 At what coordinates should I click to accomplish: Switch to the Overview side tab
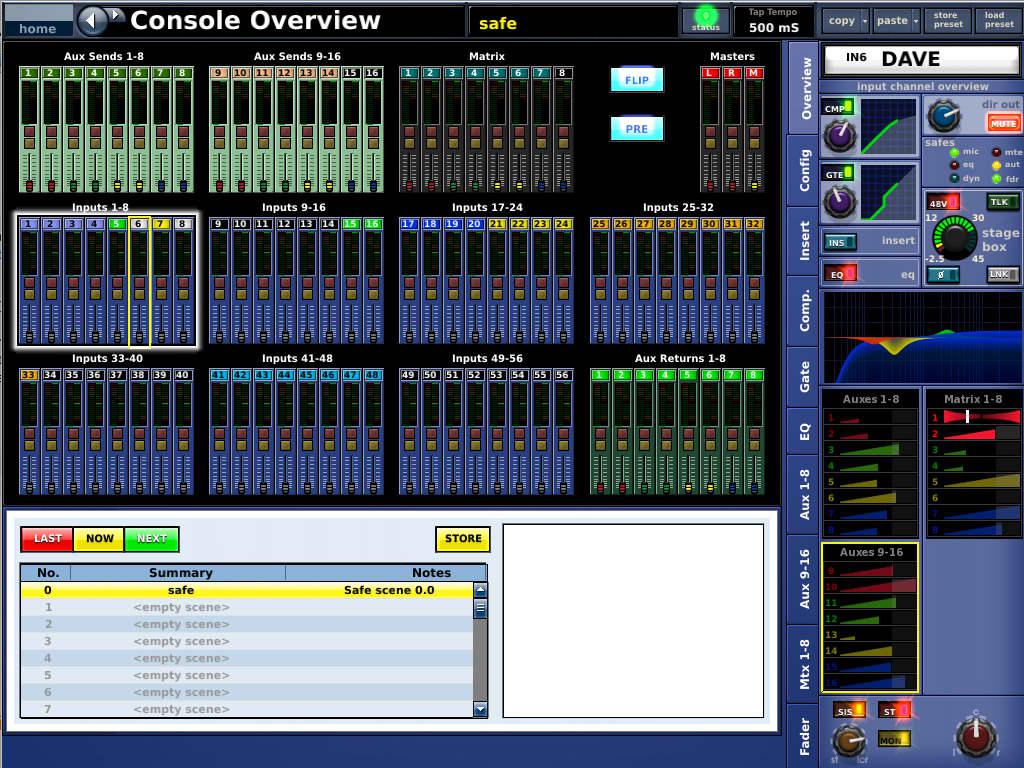point(805,88)
